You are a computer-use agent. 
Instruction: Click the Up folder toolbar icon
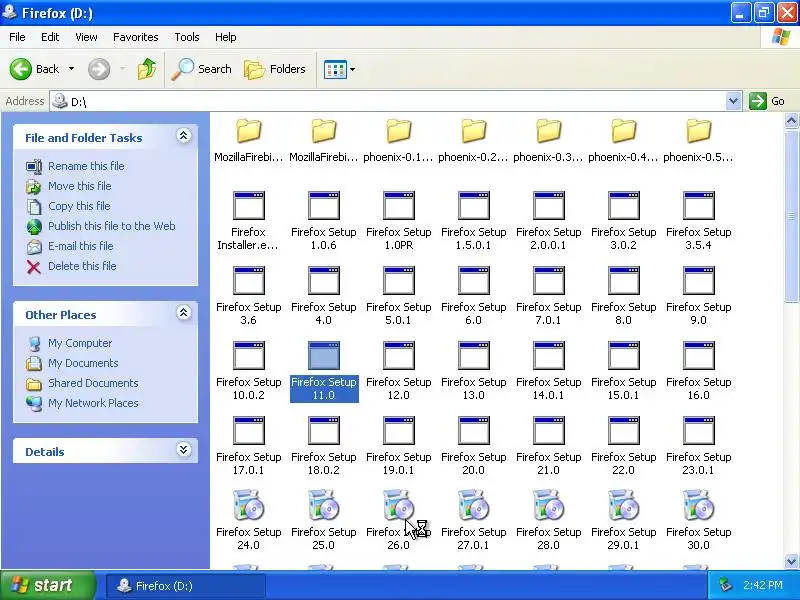[x=147, y=69]
